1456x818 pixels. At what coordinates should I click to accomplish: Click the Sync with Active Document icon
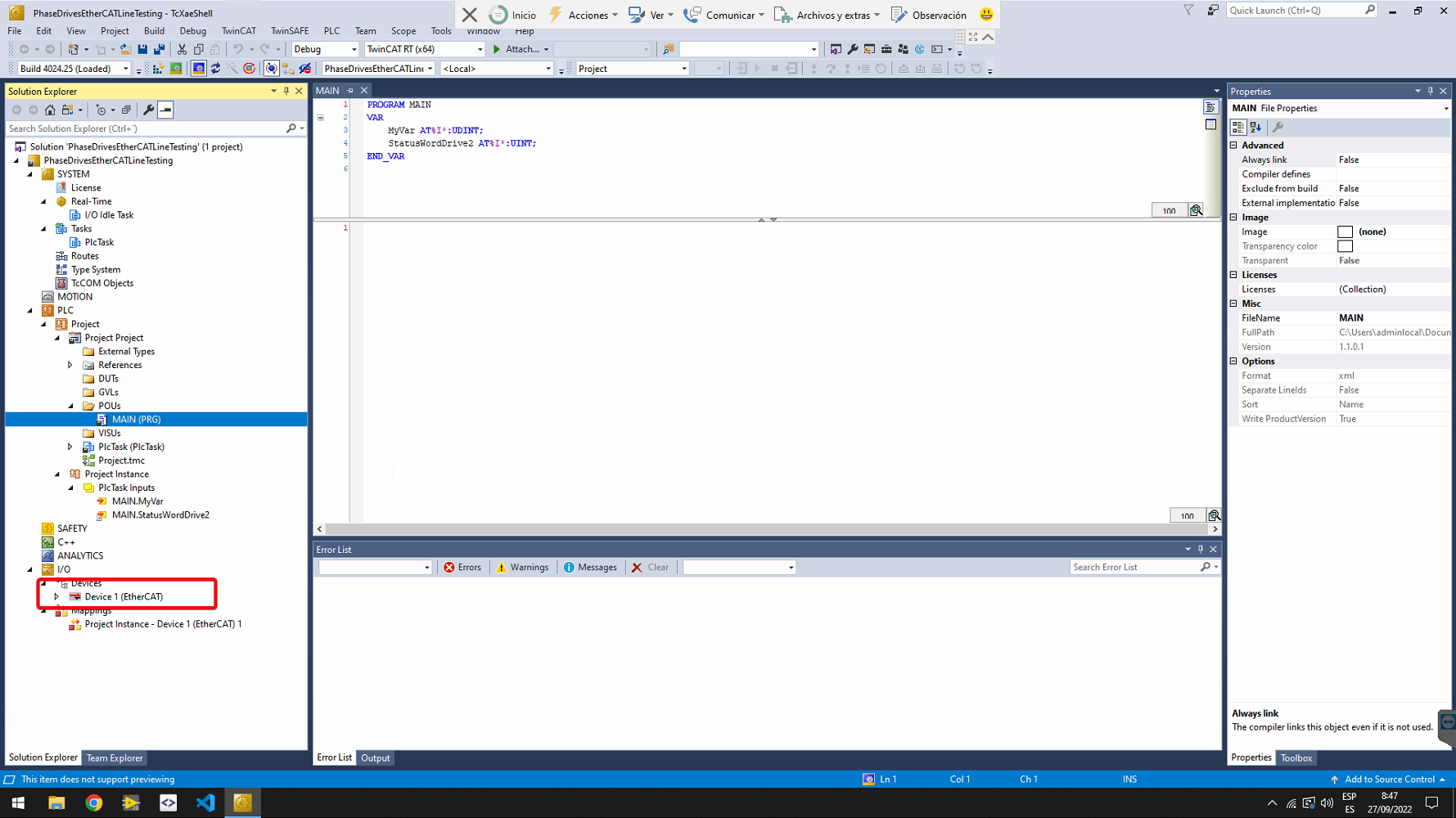(x=67, y=110)
